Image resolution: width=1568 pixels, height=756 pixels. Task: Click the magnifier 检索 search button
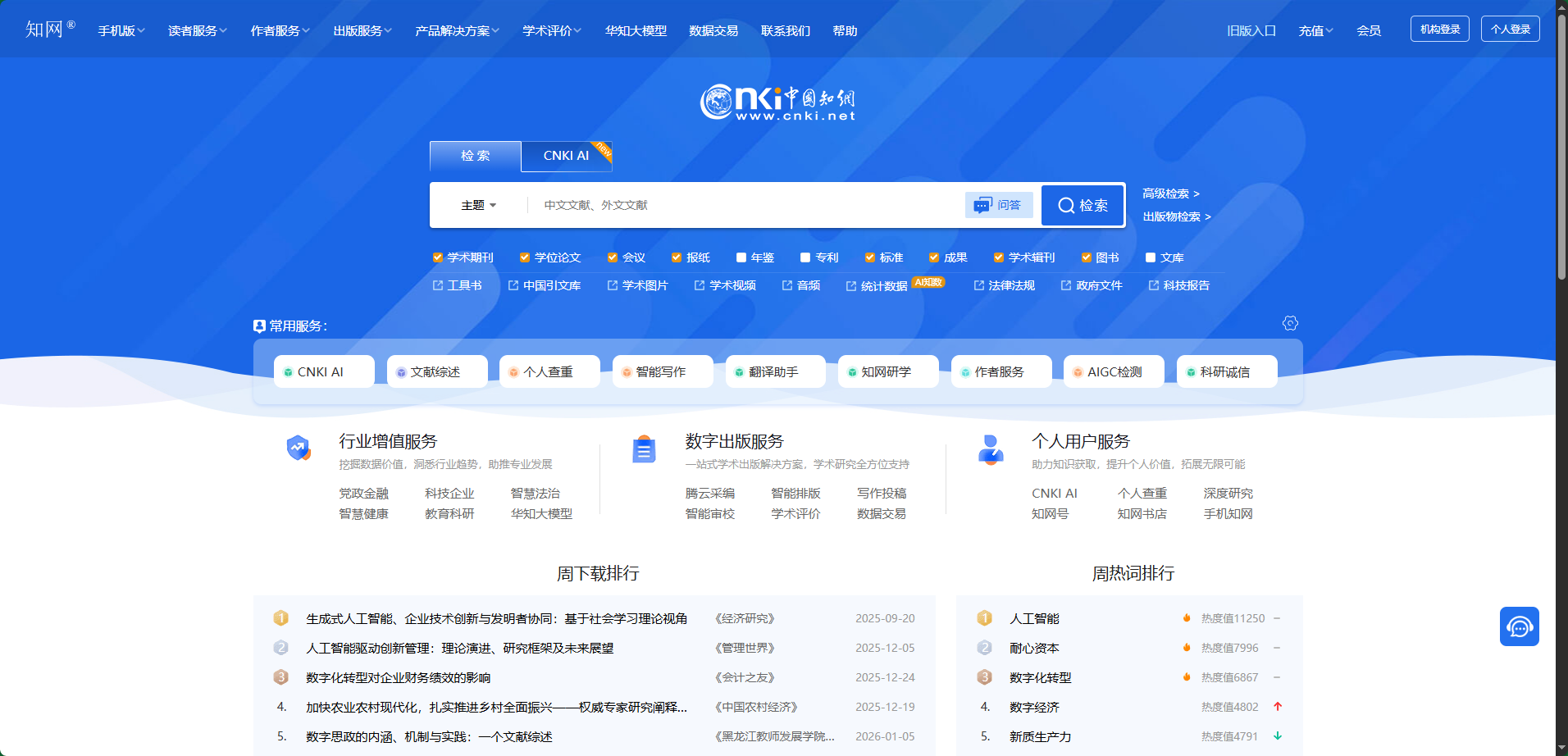(1083, 205)
